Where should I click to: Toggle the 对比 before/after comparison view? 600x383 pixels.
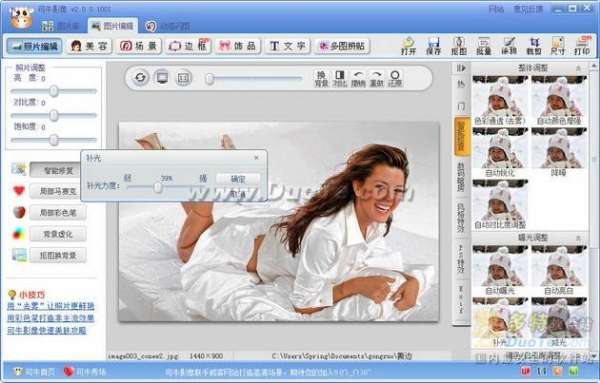(339, 78)
